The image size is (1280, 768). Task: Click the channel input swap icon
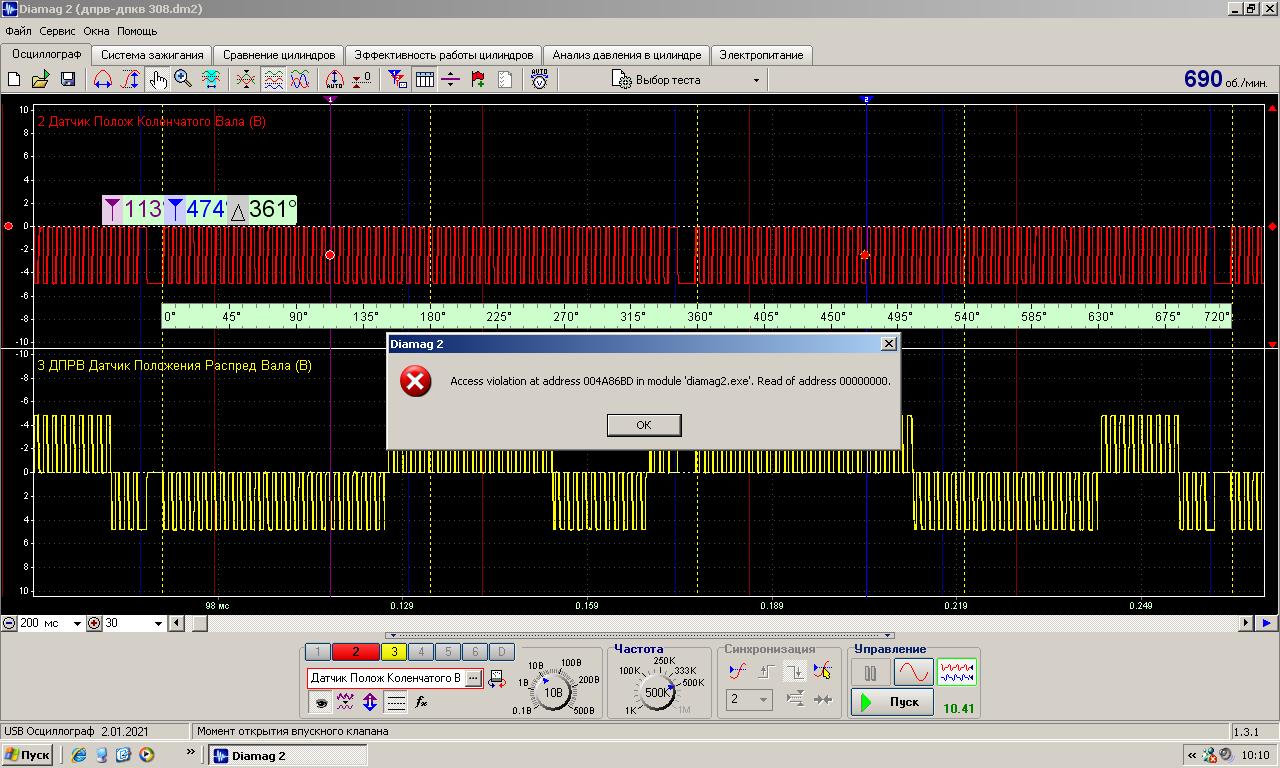(x=497, y=678)
